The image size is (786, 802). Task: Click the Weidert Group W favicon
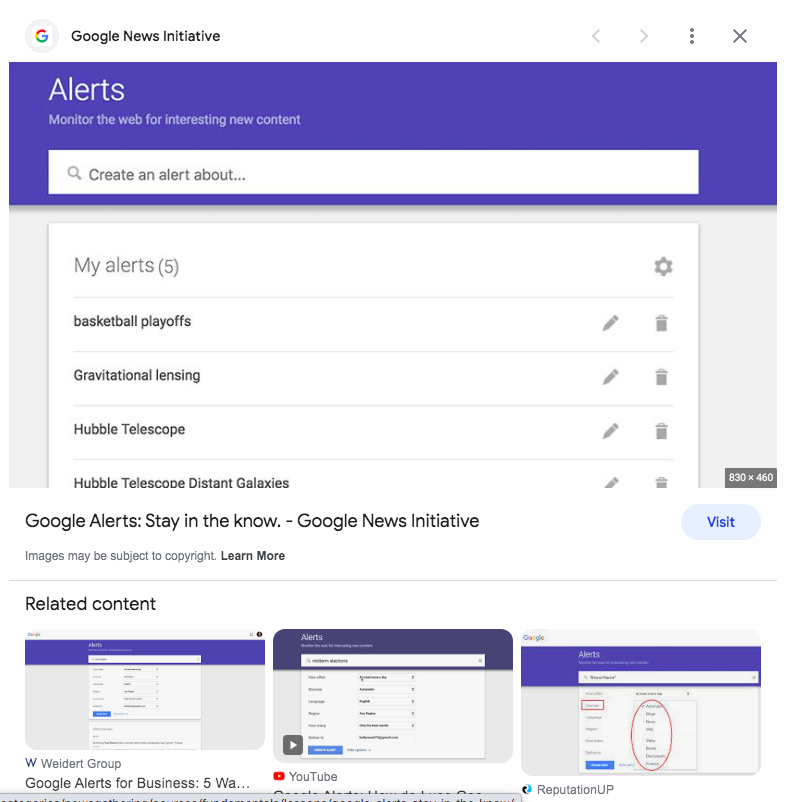[x=31, y=763]
